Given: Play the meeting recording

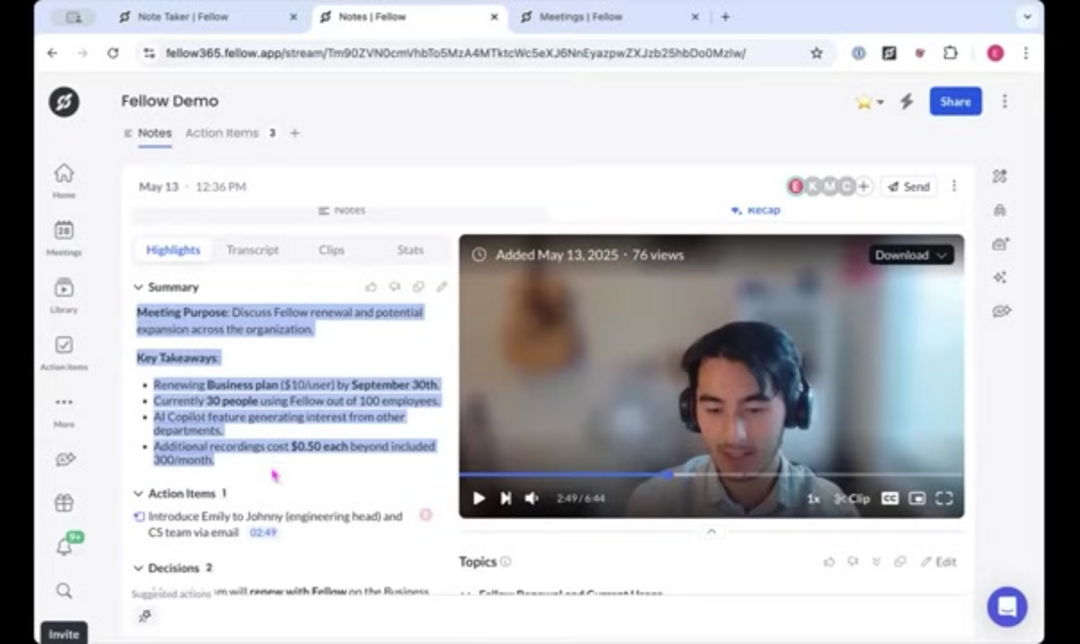Looking at the screenshot, I should pyautogui.click(x=479, y=498).
